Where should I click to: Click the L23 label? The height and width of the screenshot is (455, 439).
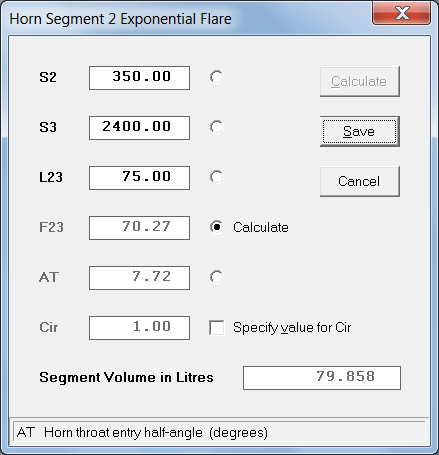(x=51, y=177)
